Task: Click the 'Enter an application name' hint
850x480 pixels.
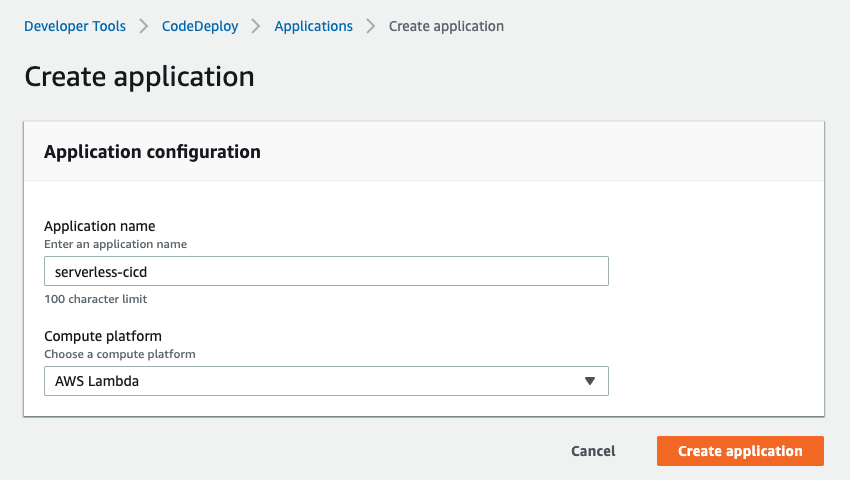Action: click(x=115, y=244)
